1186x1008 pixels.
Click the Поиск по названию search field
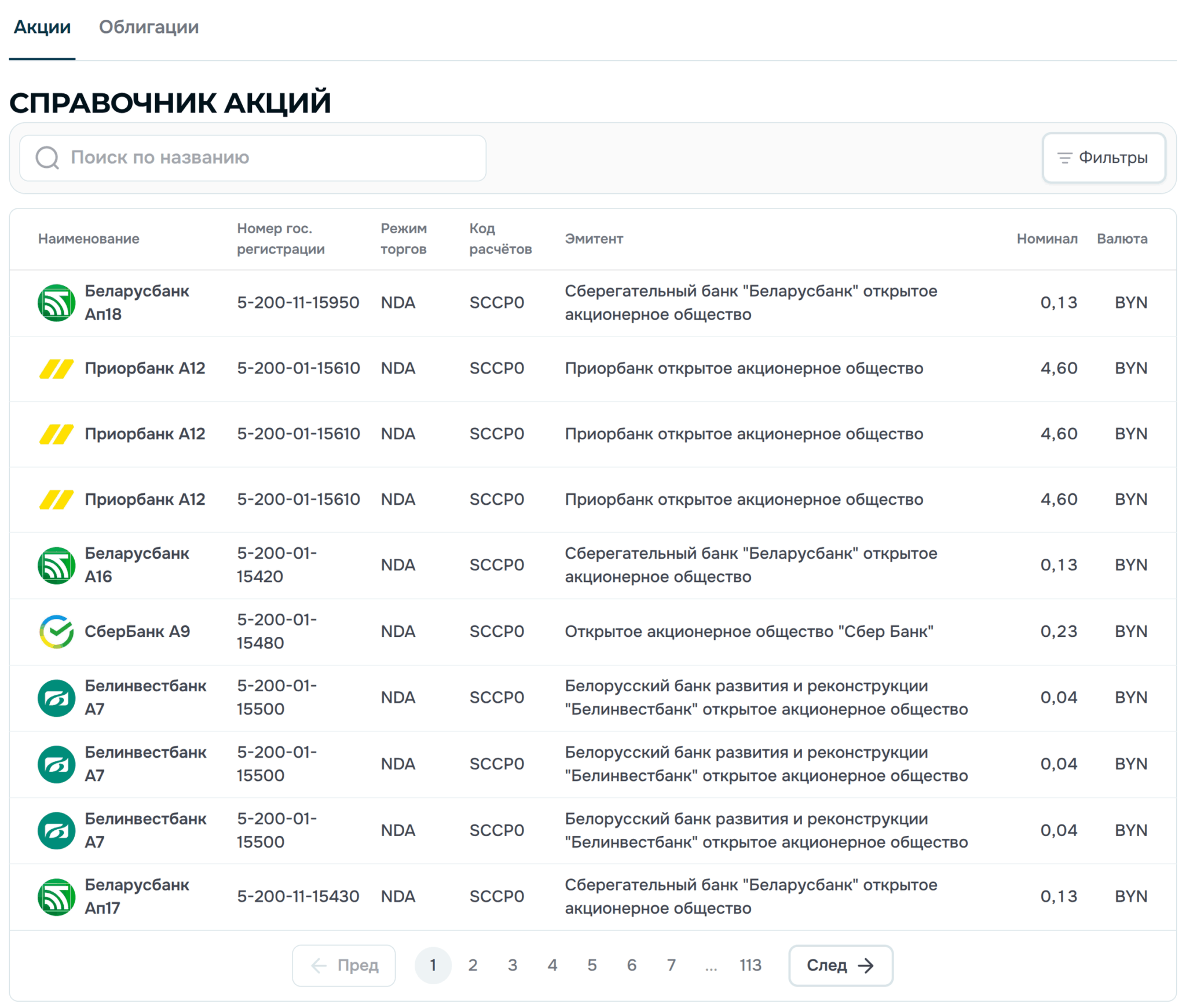tap(252, 157)
